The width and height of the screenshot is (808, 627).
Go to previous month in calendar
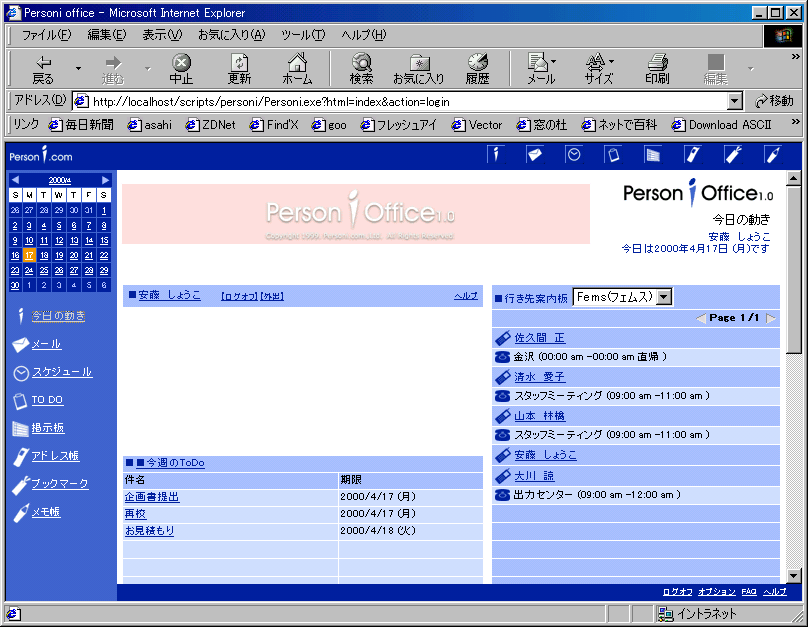coord(15,180)
